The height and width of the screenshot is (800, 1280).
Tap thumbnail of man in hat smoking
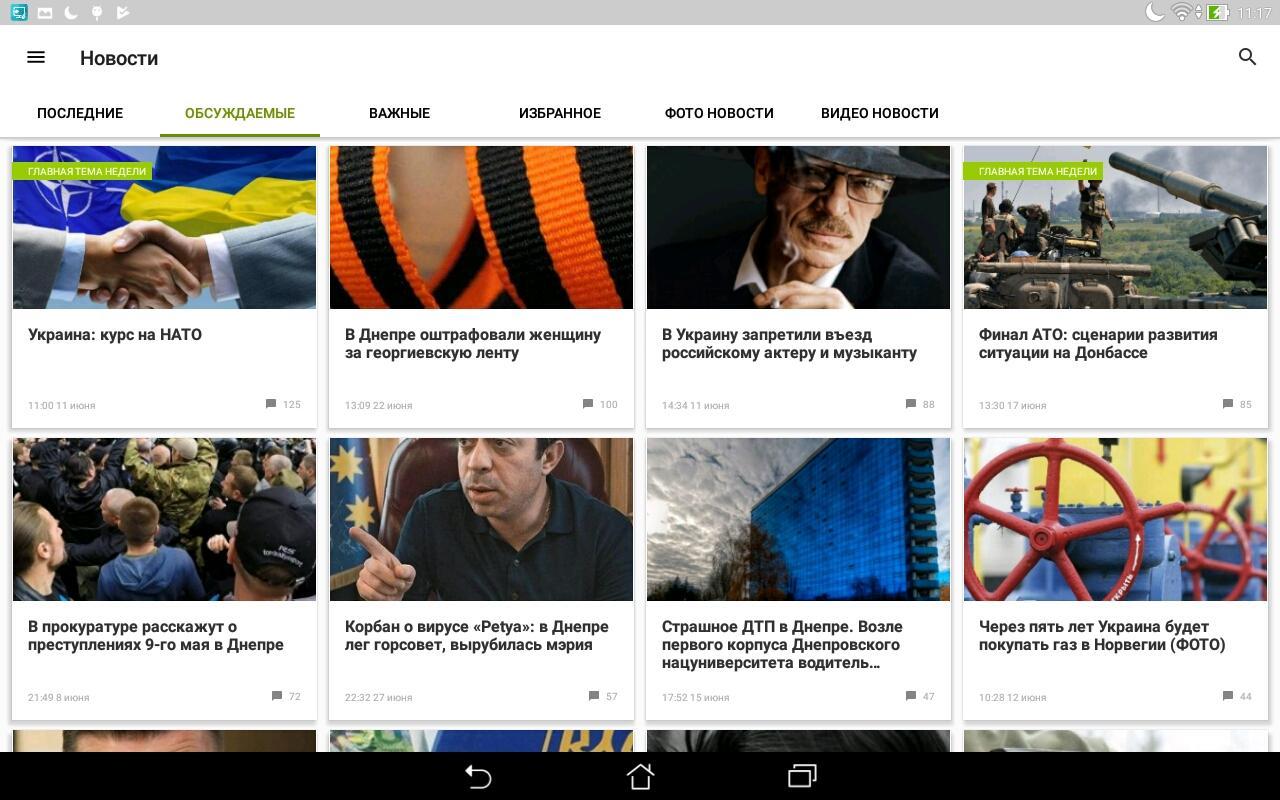point(798,227)
